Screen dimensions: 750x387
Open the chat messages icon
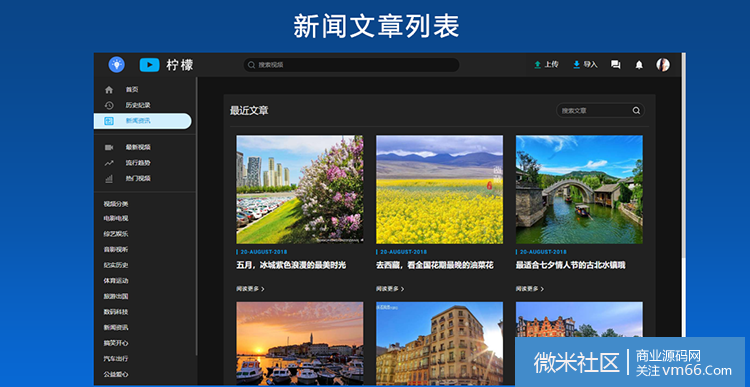coord(616,65)
